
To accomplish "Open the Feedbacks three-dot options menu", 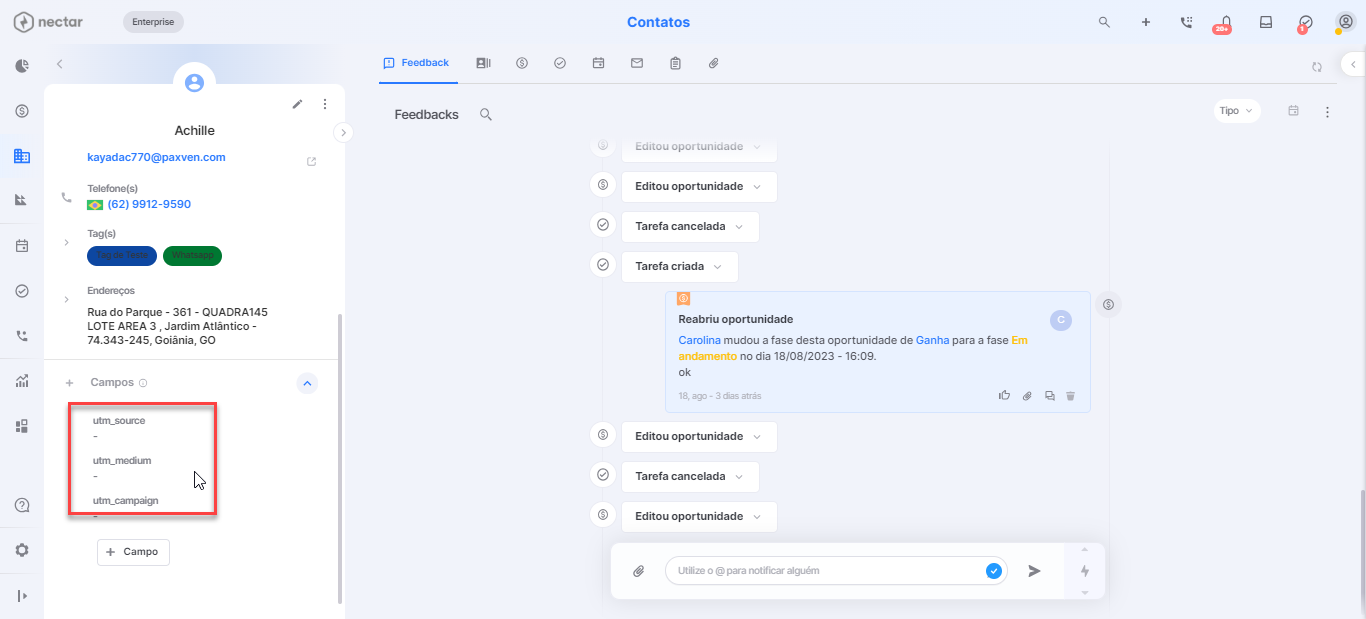I will (x=1327, y=112).
